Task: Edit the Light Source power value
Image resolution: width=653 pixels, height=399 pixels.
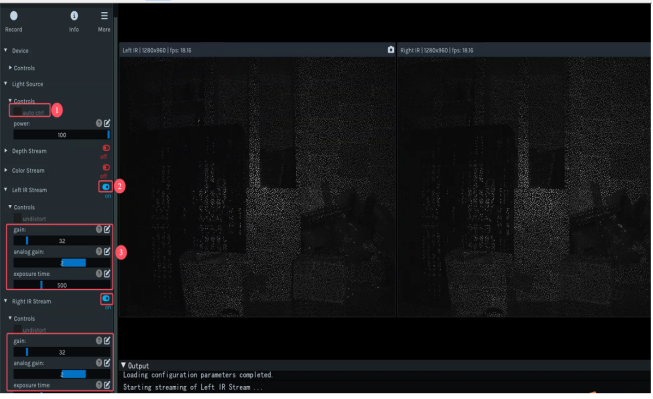Action: tap(107, 123)
